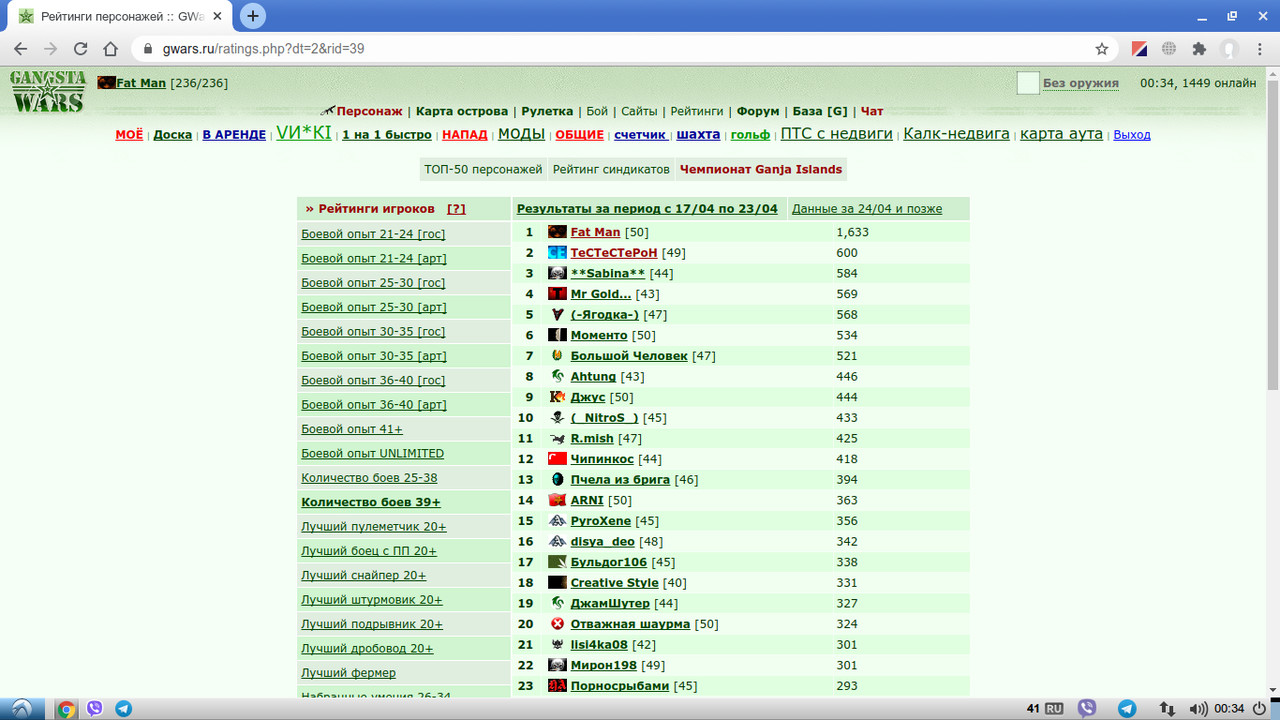This screenshot has width=1280, height=720.
Task: Click the Gangsta Wars logo
Action: click(x=46, y=92)
